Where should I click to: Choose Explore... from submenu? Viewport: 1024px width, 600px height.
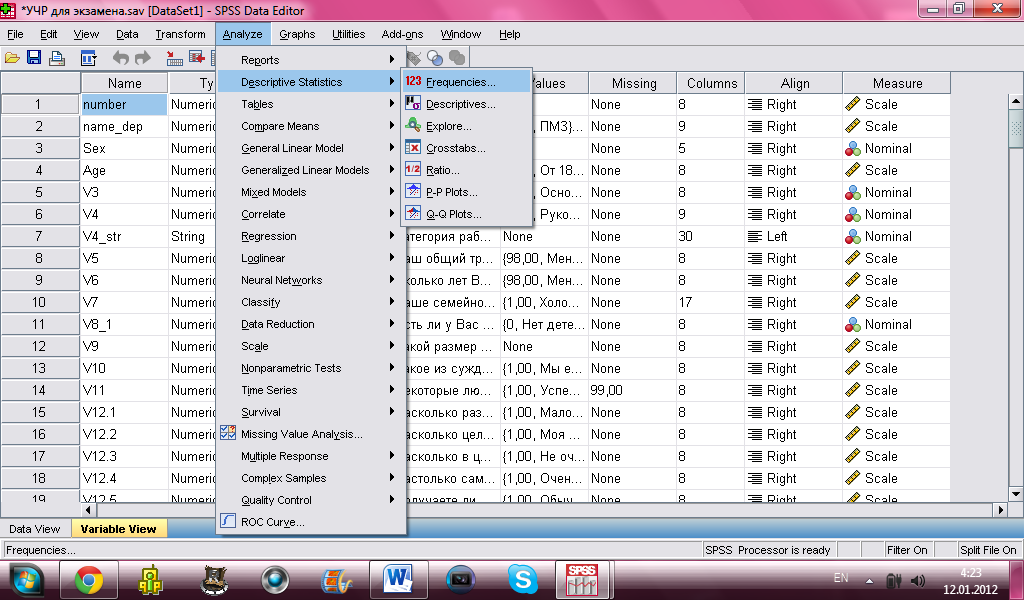tap(466, 126)
